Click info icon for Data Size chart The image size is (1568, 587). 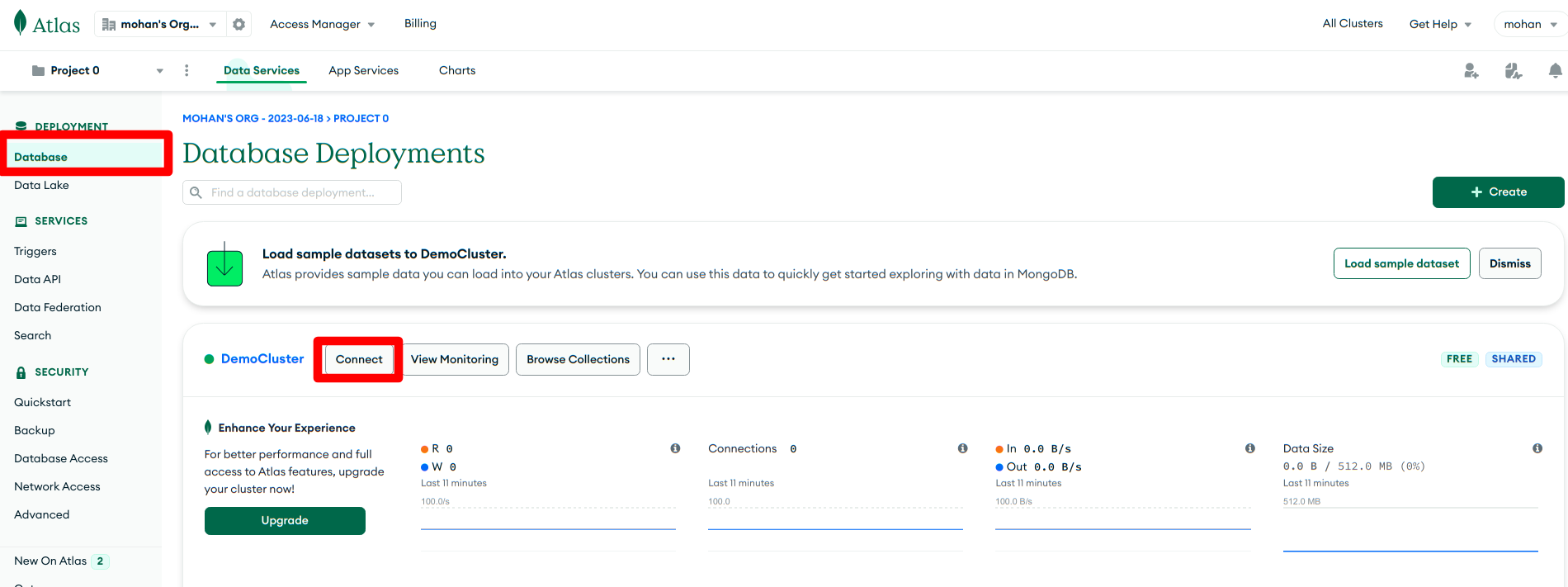point(1537,448)
